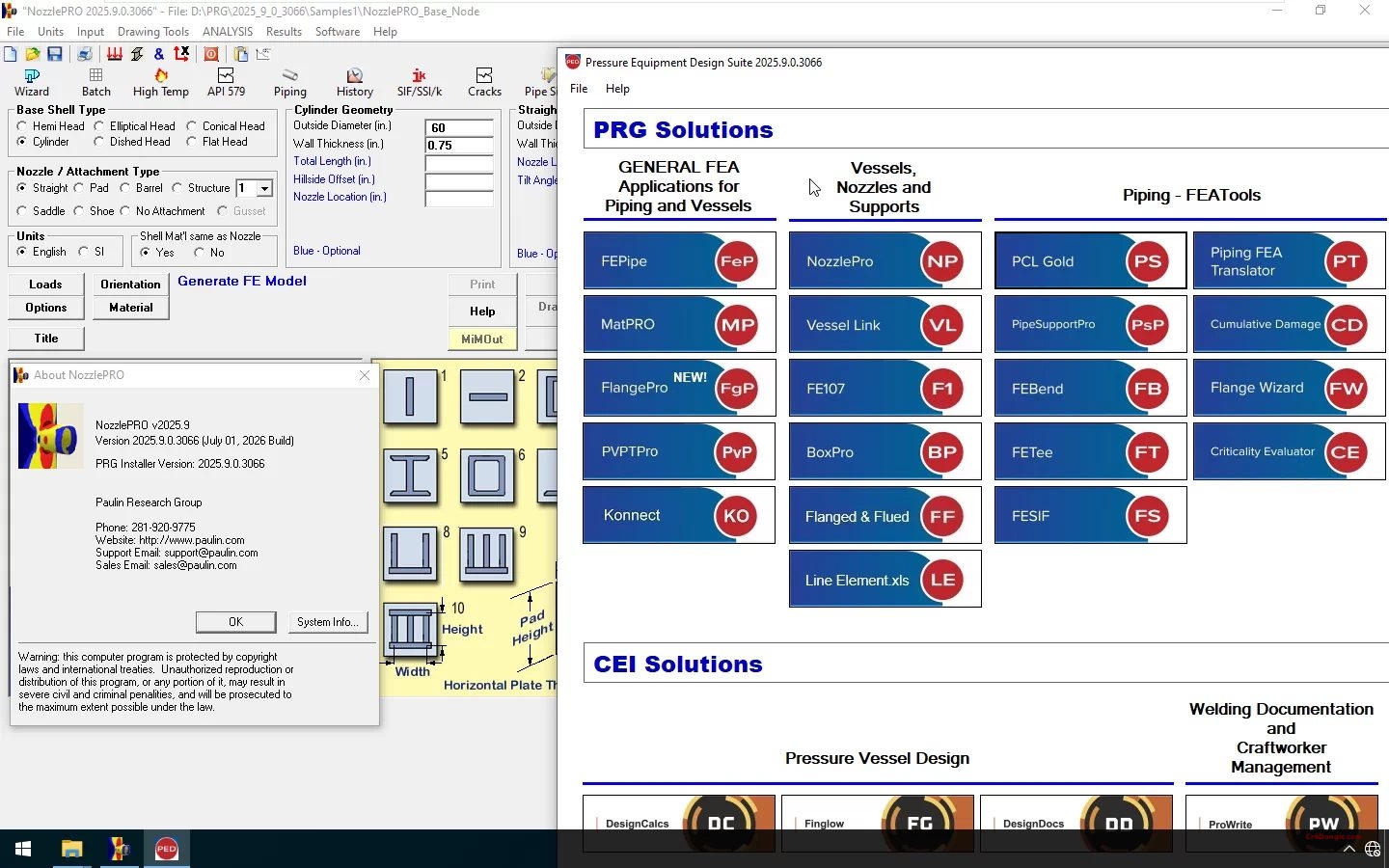1389x868 pixels.
Task: Click Generate FE Model link
Action: (242, 281)
